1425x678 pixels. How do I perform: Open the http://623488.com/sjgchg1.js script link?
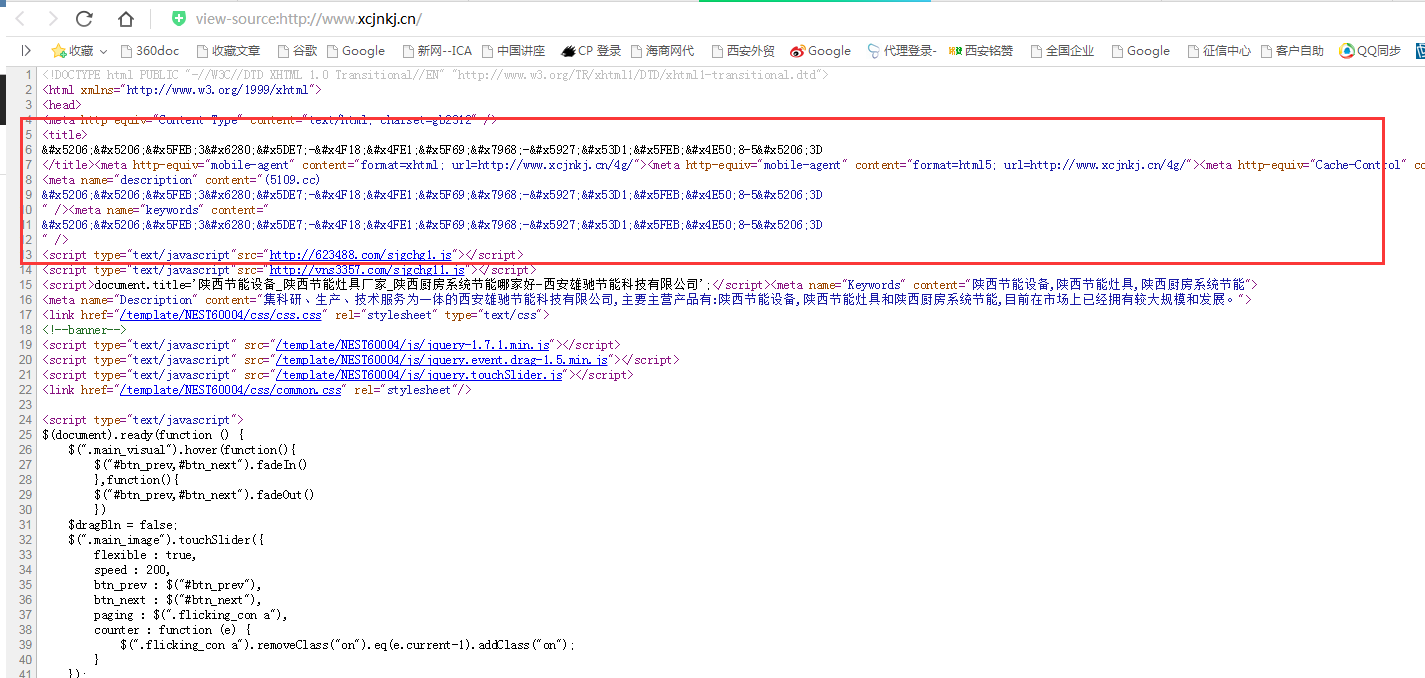pos(358,254)
